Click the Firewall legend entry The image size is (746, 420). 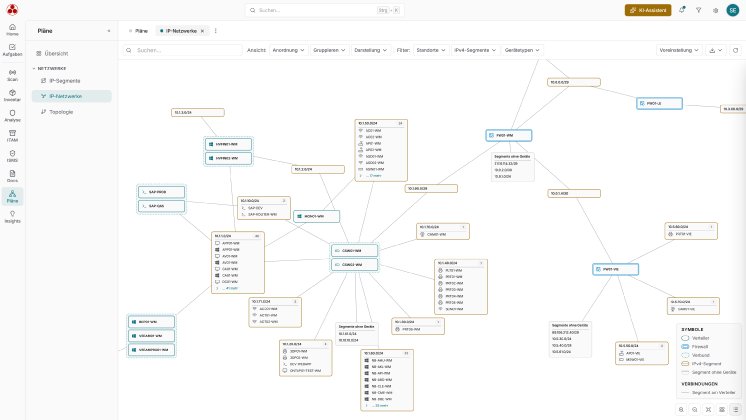(x=695, y=347)
